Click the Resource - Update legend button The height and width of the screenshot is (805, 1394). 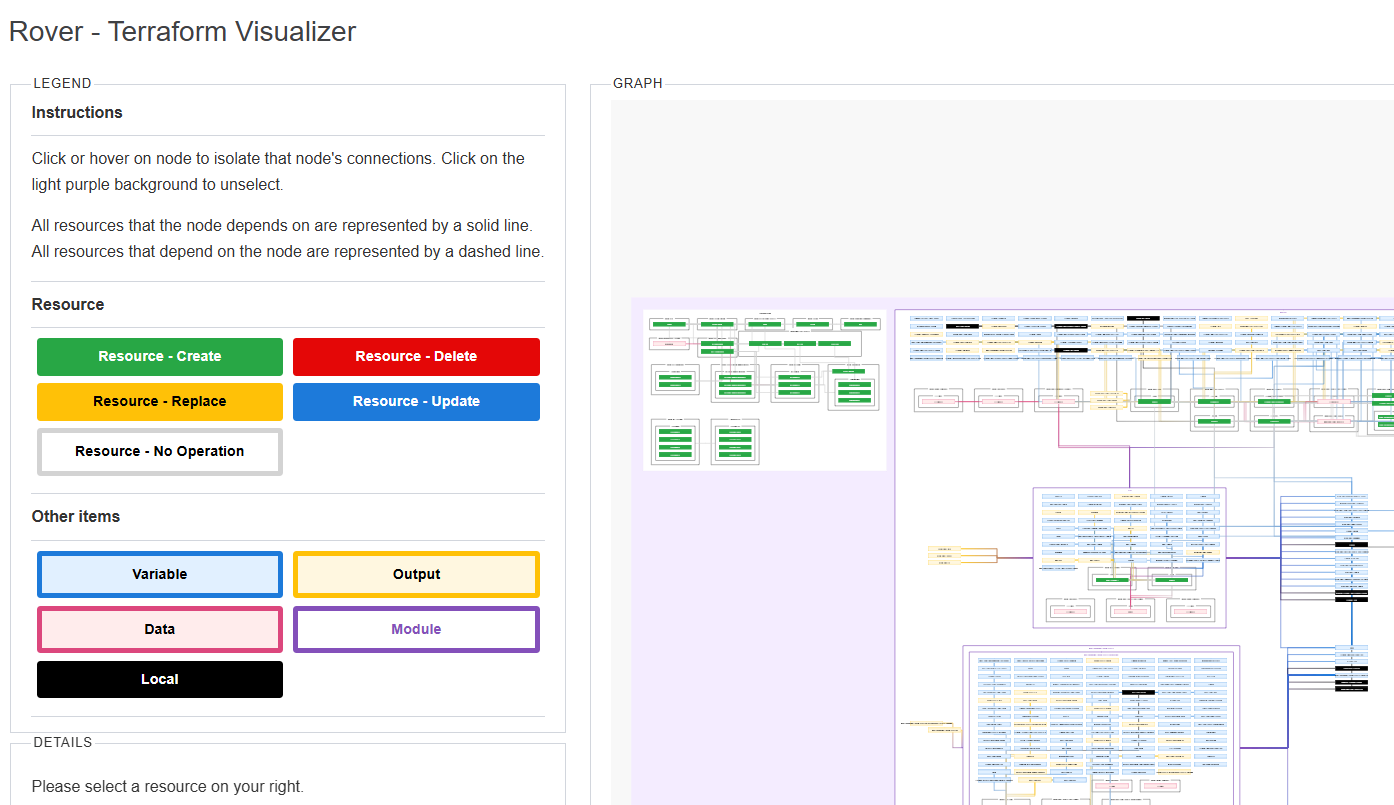tap(416, 400)
